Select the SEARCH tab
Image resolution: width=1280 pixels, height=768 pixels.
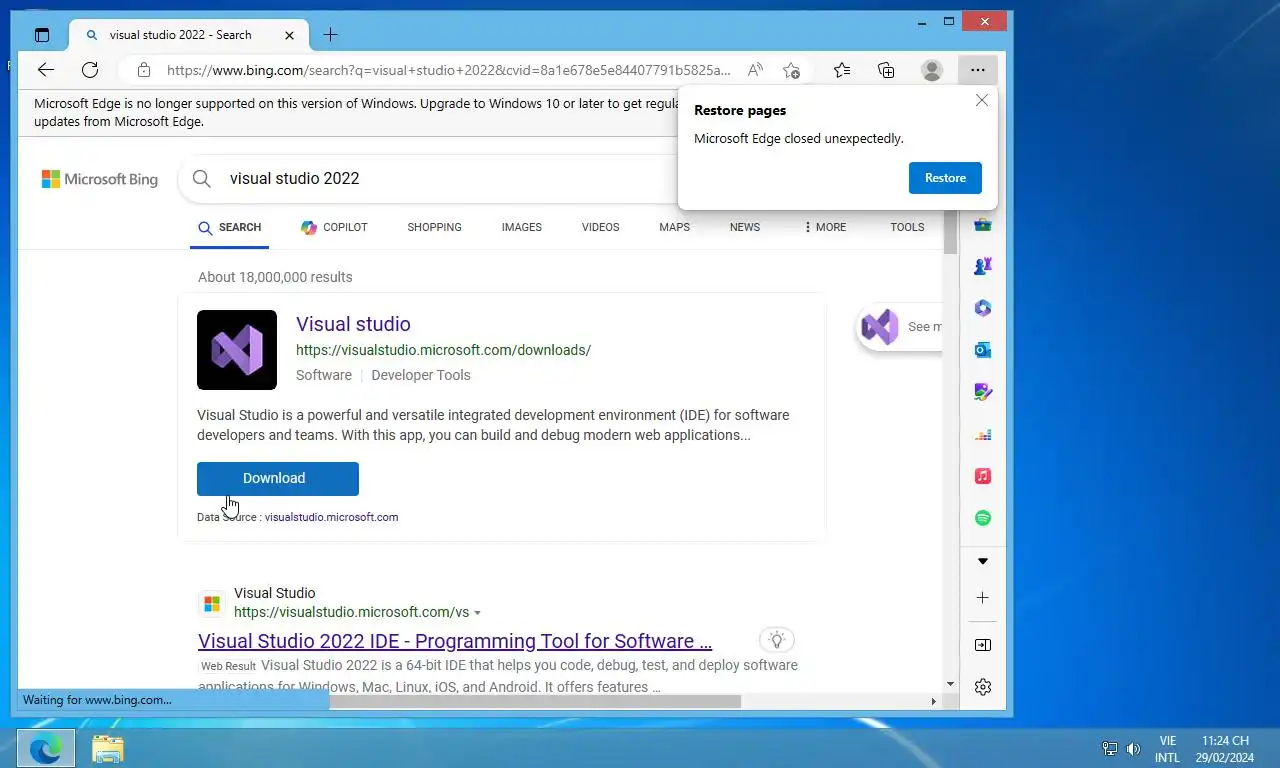(230, 227)
